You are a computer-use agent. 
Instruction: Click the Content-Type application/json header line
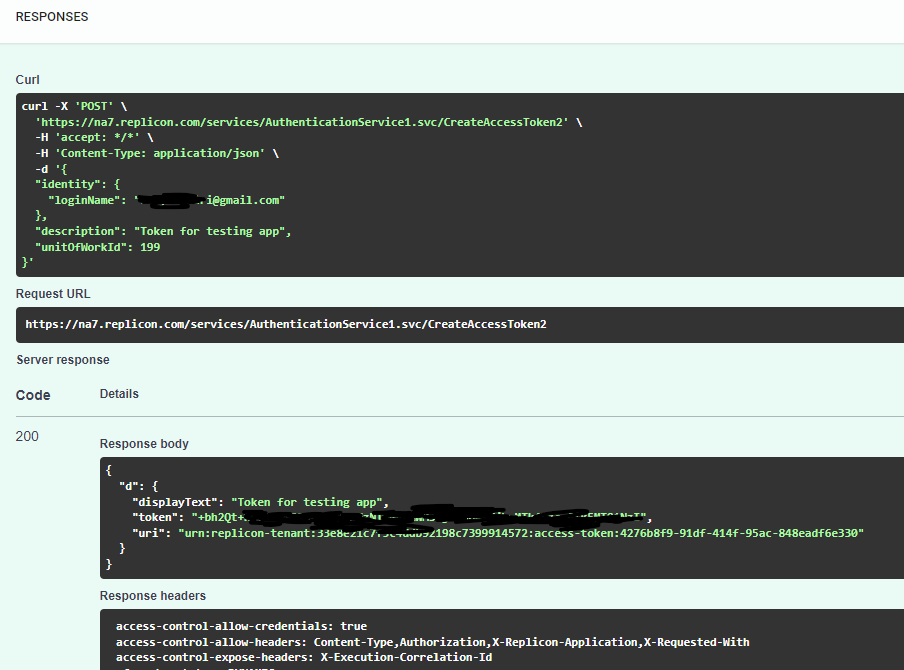157,153
